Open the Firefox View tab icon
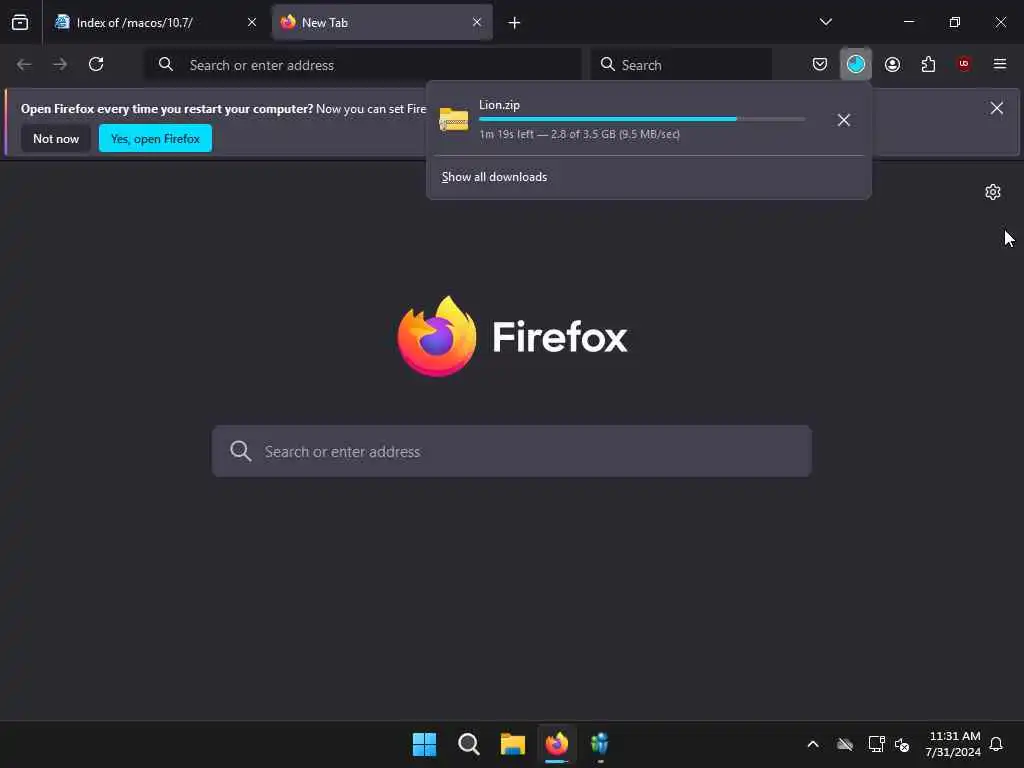The height and width of the screenshot is (768, 1024). point(20,22)
